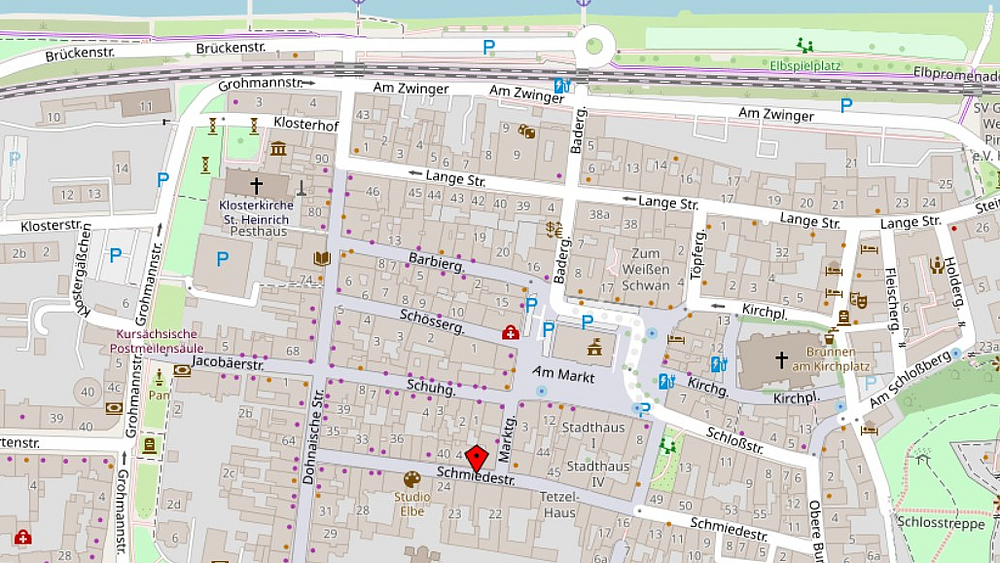Click the hotel bed icon above Fleischerg.
Screen dimensions: 1000x563
click(869, 249)
